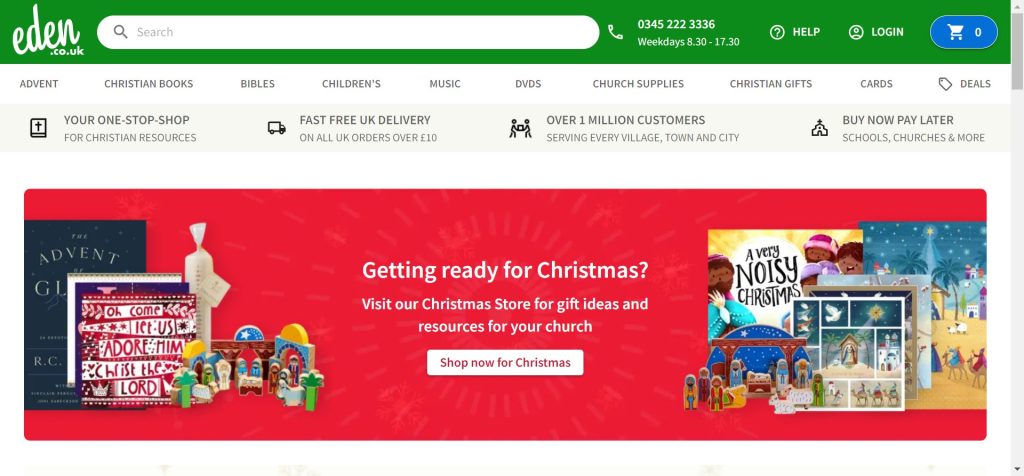The image size is (1024, 476).
Task: Click the Login user profile icon
Action: [x=856, y=32]
